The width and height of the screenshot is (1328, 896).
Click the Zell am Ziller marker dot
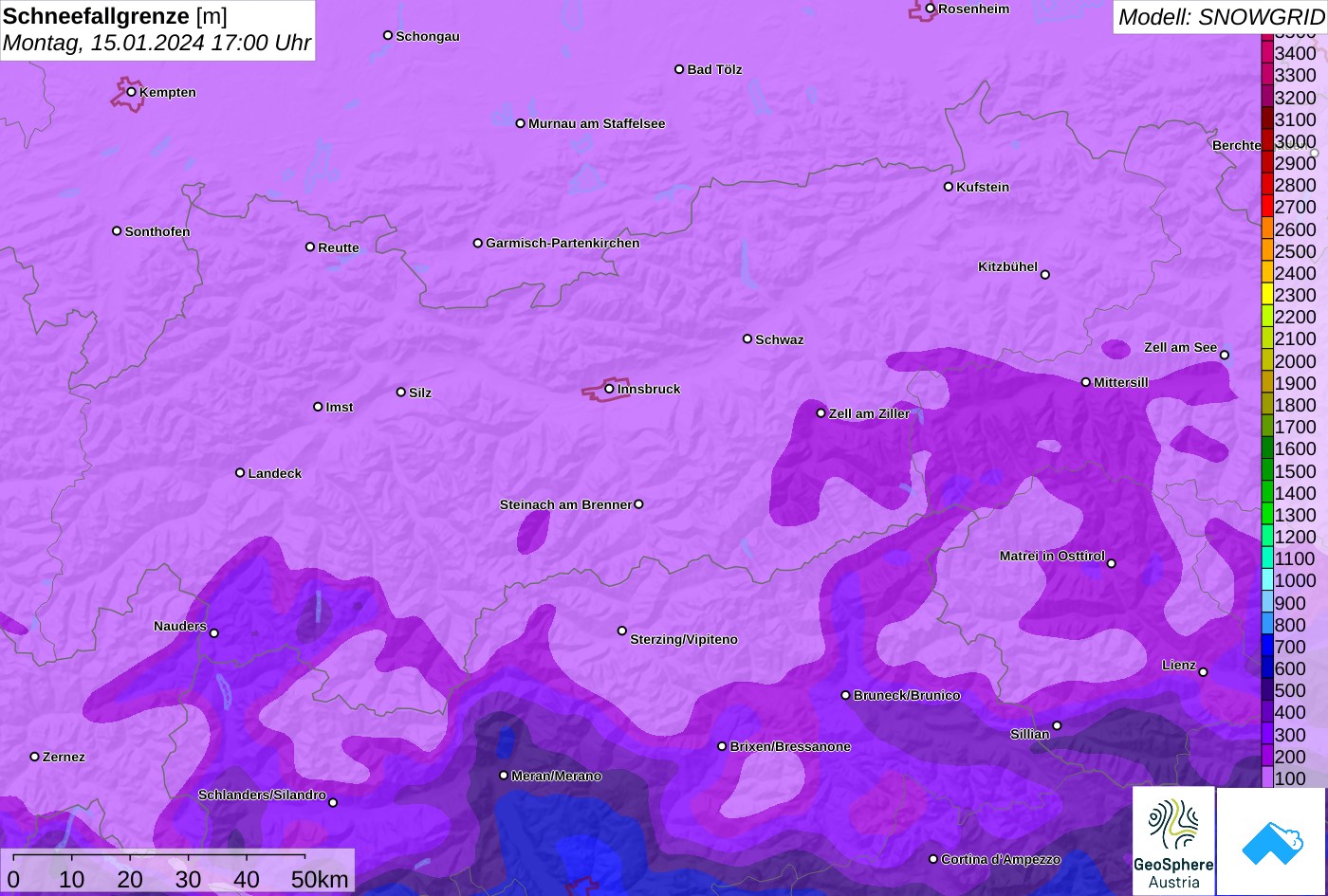click(821, 412)
